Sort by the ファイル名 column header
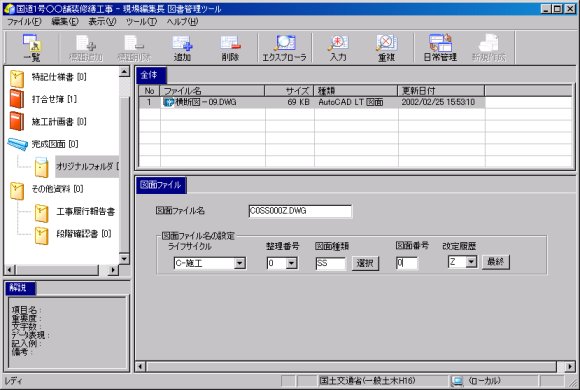The image size is (580, 390). (x=212, y=91)
